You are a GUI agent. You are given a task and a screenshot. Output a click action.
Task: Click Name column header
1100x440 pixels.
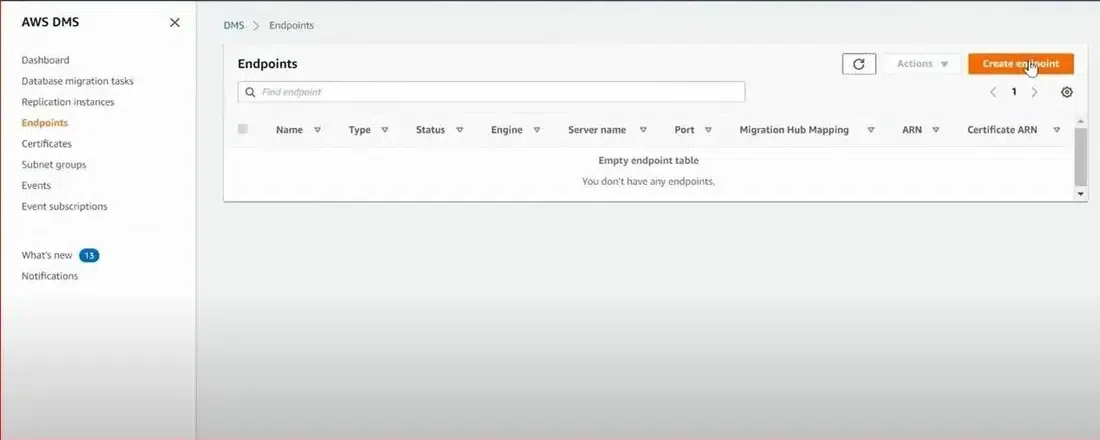tap(289, 130)
